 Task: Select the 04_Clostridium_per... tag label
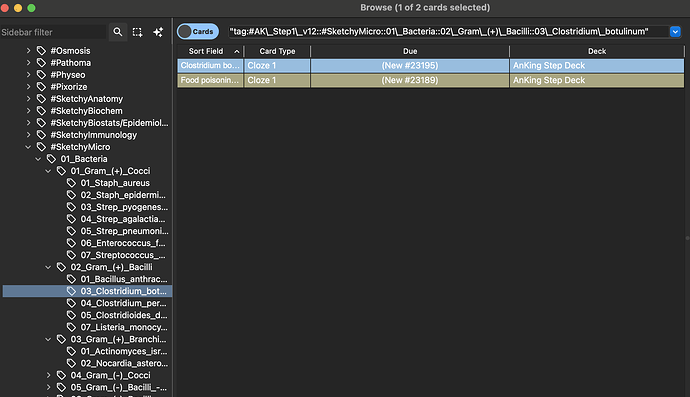(123, 303)
